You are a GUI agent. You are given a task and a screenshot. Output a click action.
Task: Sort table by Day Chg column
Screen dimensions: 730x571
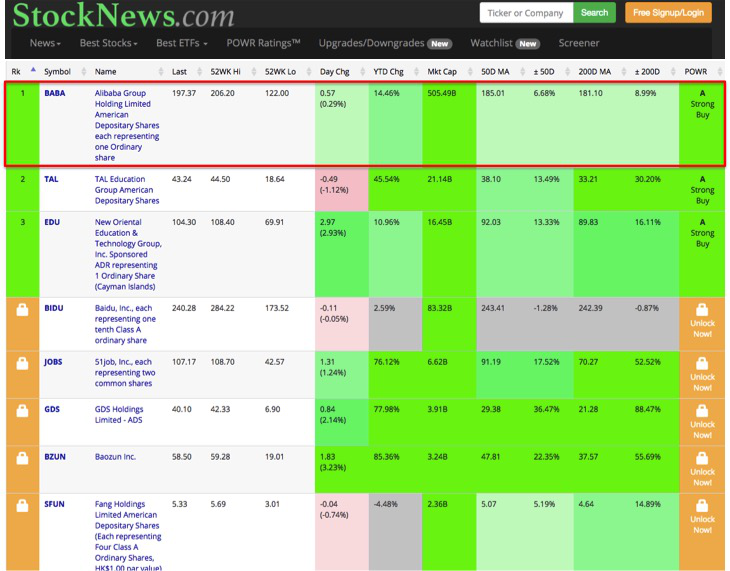pyautogui.click(x=341, y=71)
